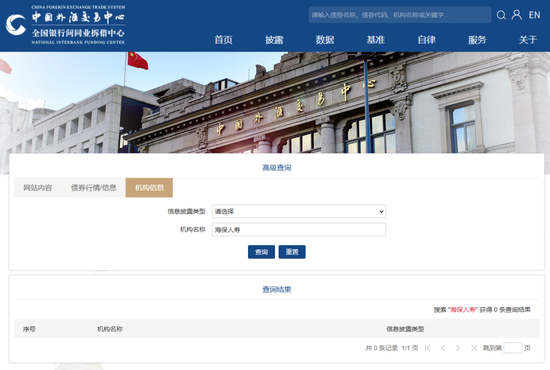
Task: Click the 重置 reset button
Action: pyautogui.click(x=292, y=252)
